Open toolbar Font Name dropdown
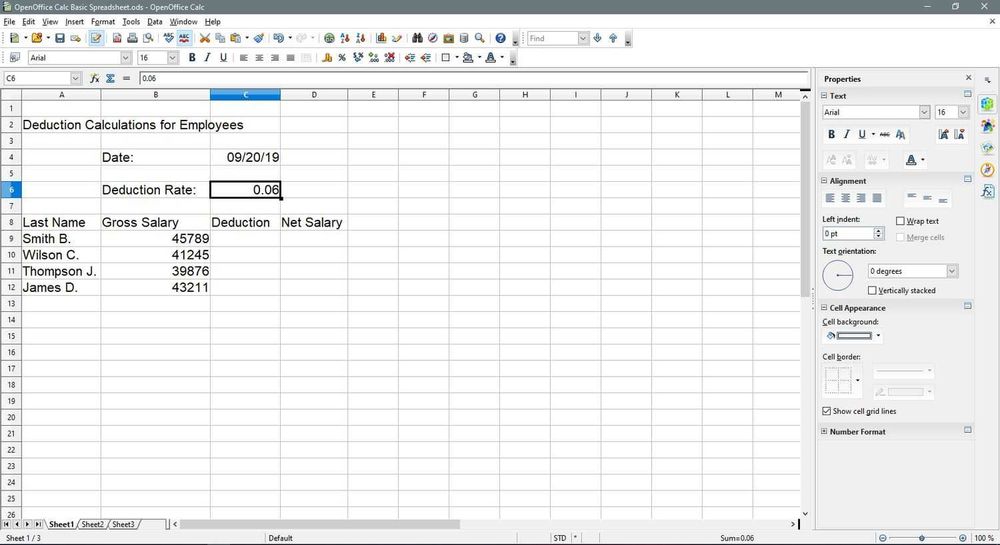1000x545 pixels. (x=126, y=58)
